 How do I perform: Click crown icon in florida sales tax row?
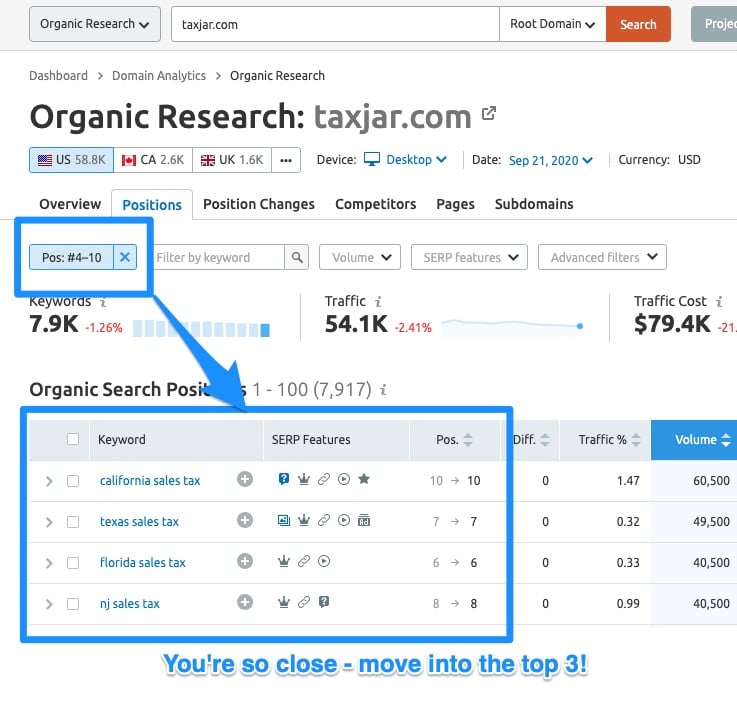(284, 561)
